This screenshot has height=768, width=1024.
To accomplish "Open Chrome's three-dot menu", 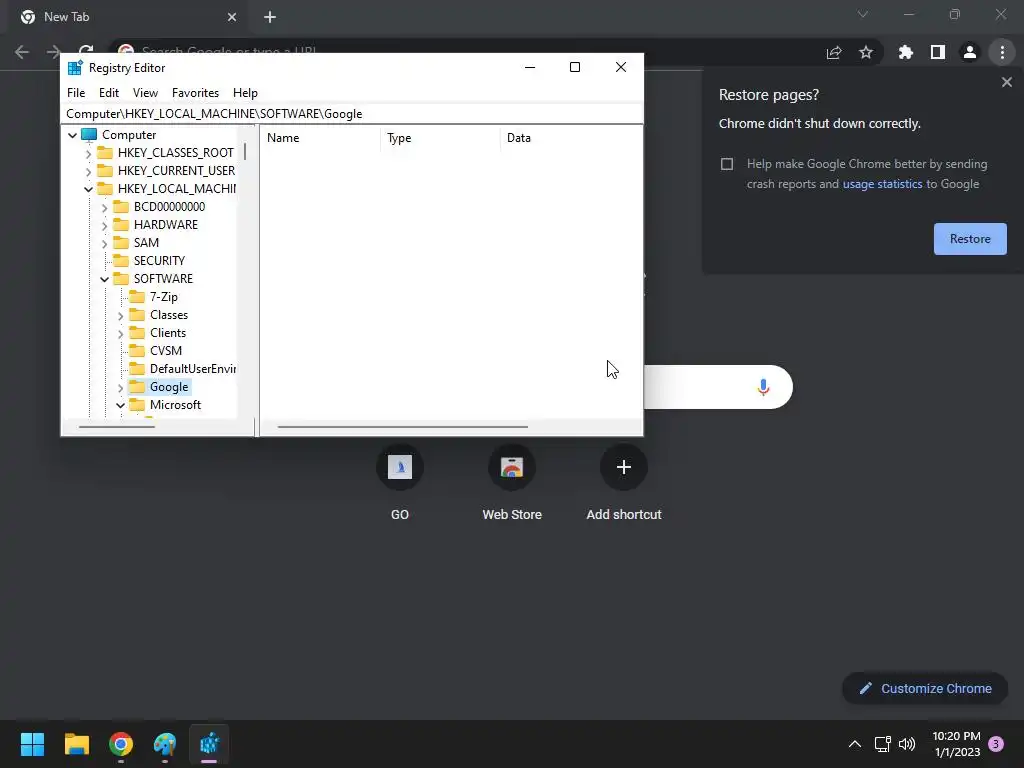I will pyautogui.click(x=1002, y=52).
